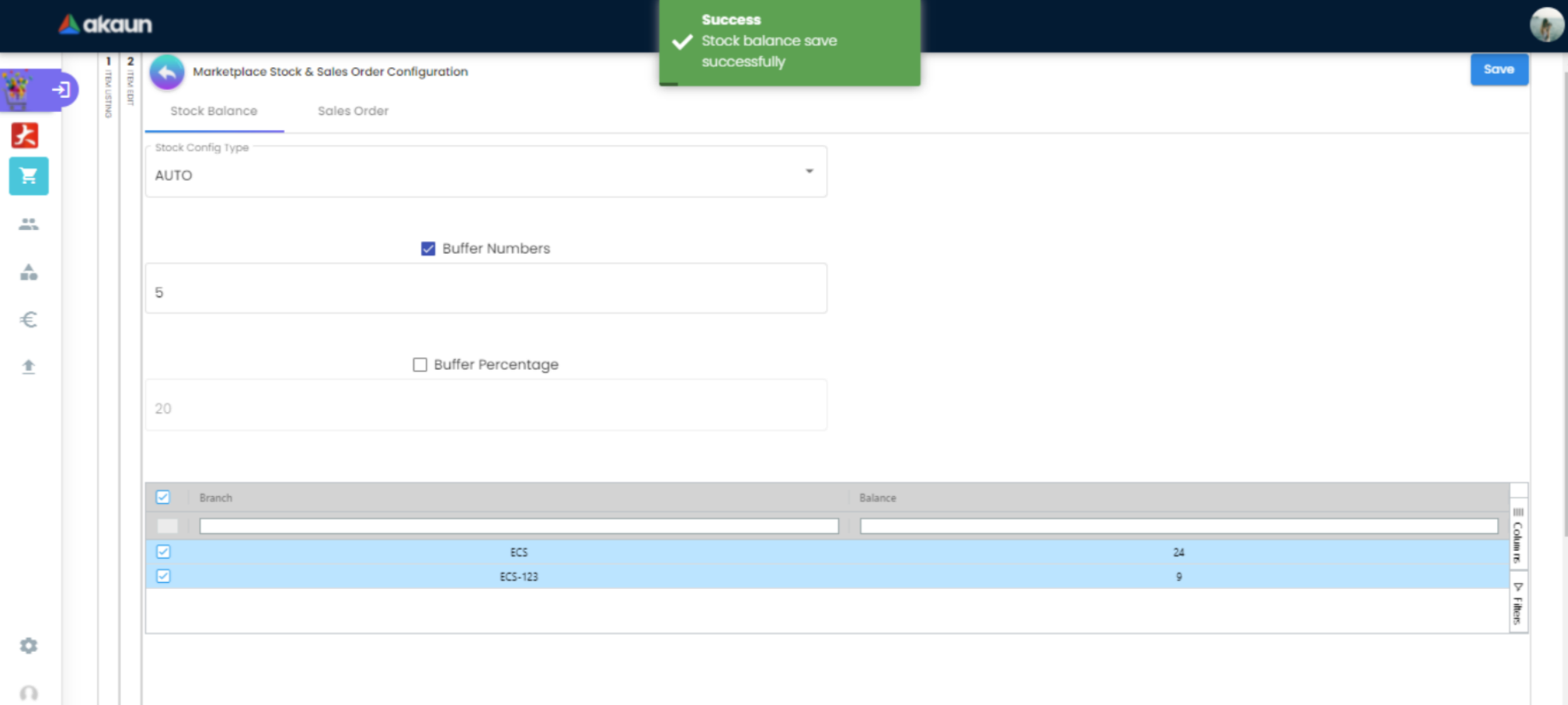Click the Branch column filter input

click(x=518, y=526)
